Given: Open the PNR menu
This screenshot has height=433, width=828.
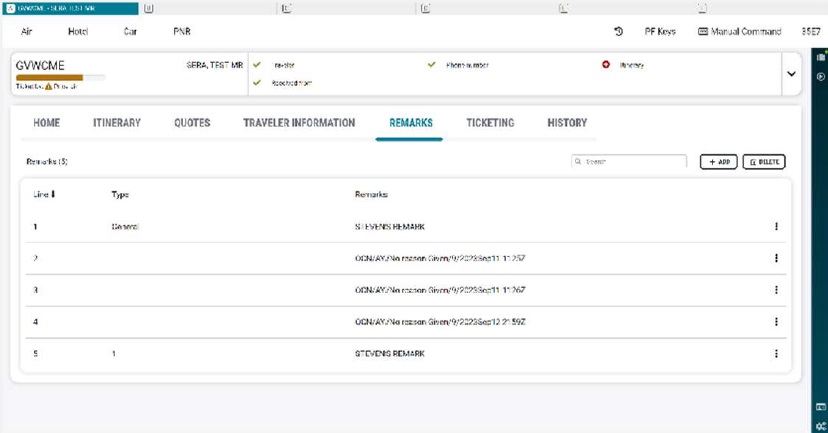Looking at the screenshot, I should [182, 32].
